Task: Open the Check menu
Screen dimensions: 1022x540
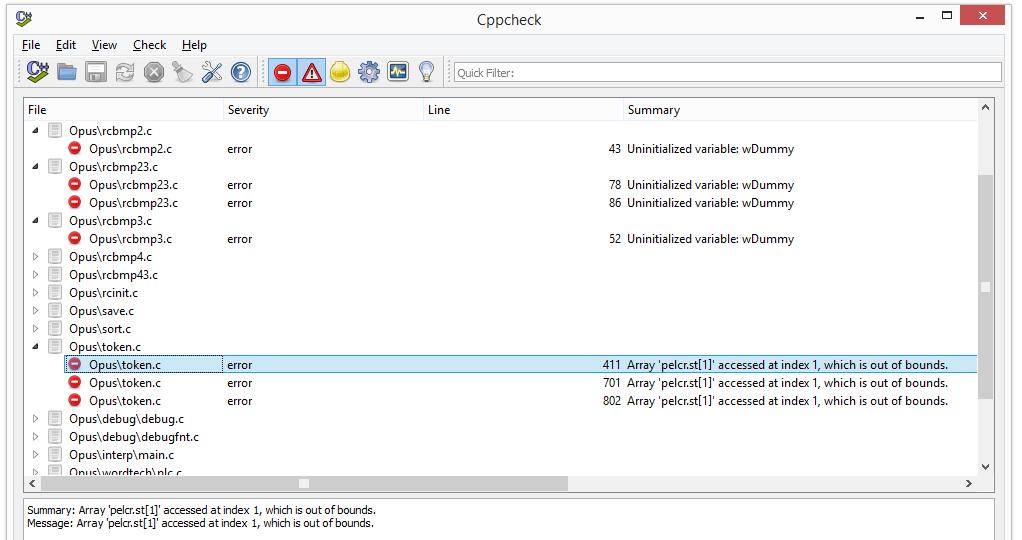Action: click(x=149, y=45)
